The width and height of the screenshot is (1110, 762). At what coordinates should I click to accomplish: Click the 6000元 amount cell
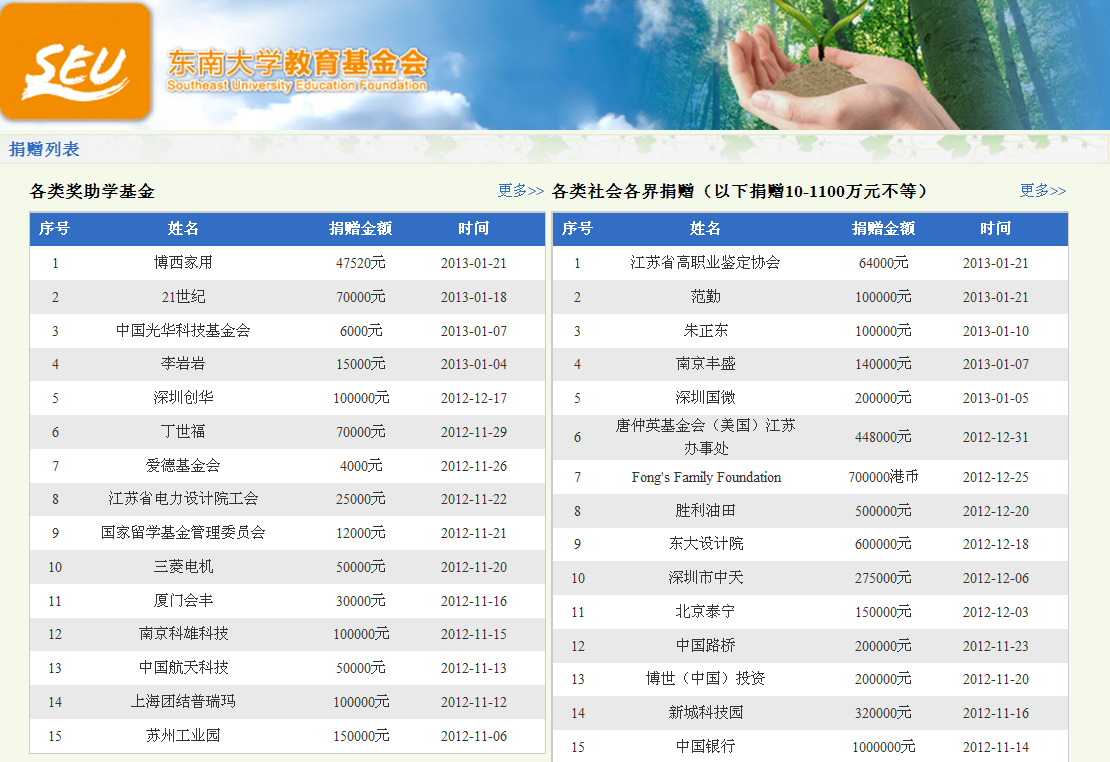361,331
